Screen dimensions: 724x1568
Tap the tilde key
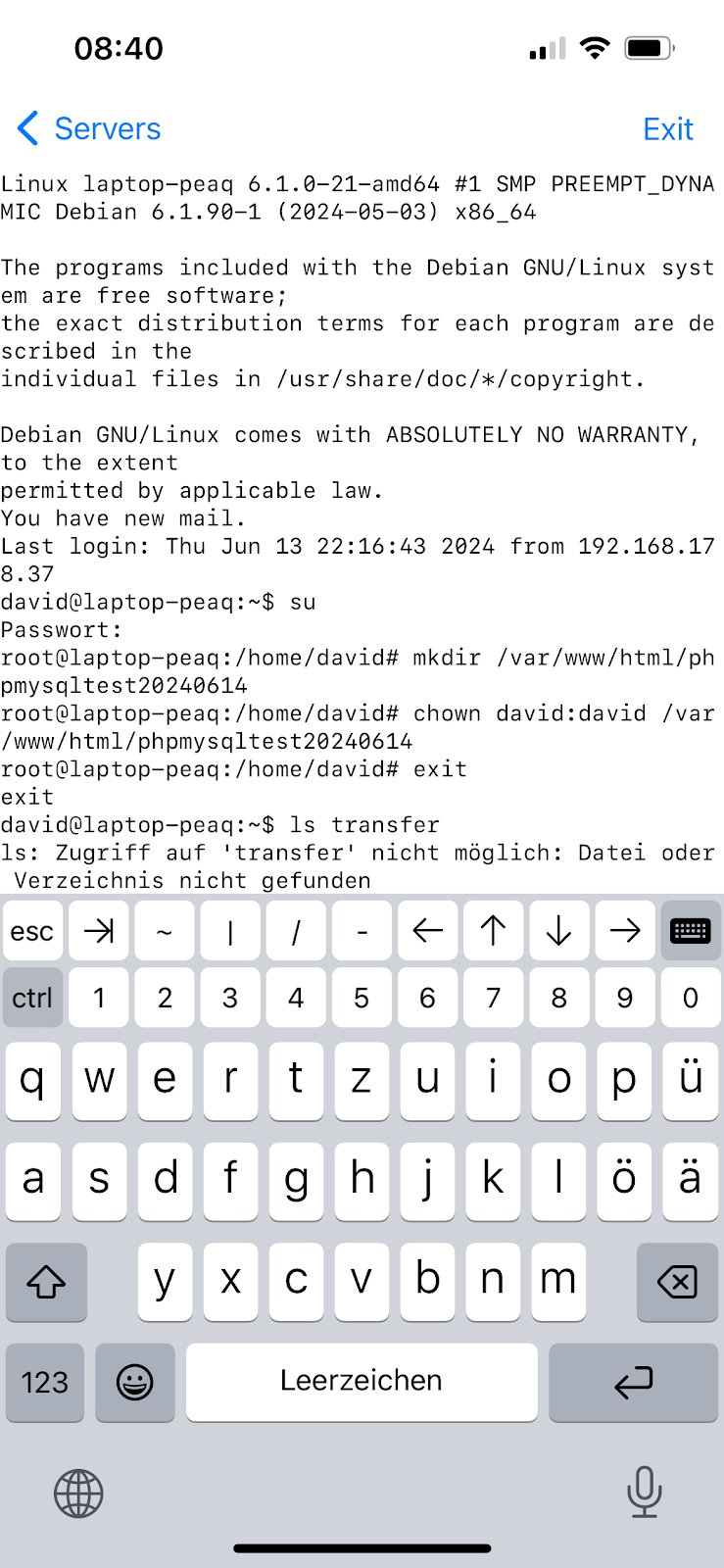coord(165,931)
